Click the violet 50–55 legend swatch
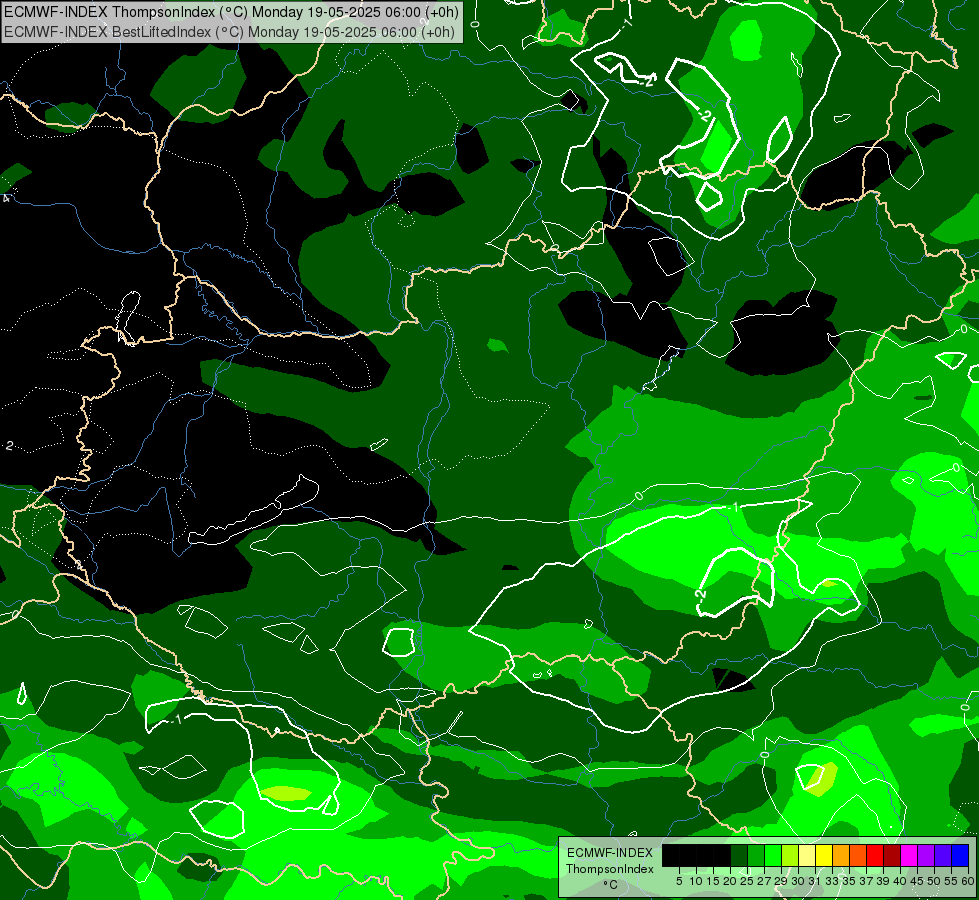The height and width of the screenshot is (900, 979). click(943, 855)
